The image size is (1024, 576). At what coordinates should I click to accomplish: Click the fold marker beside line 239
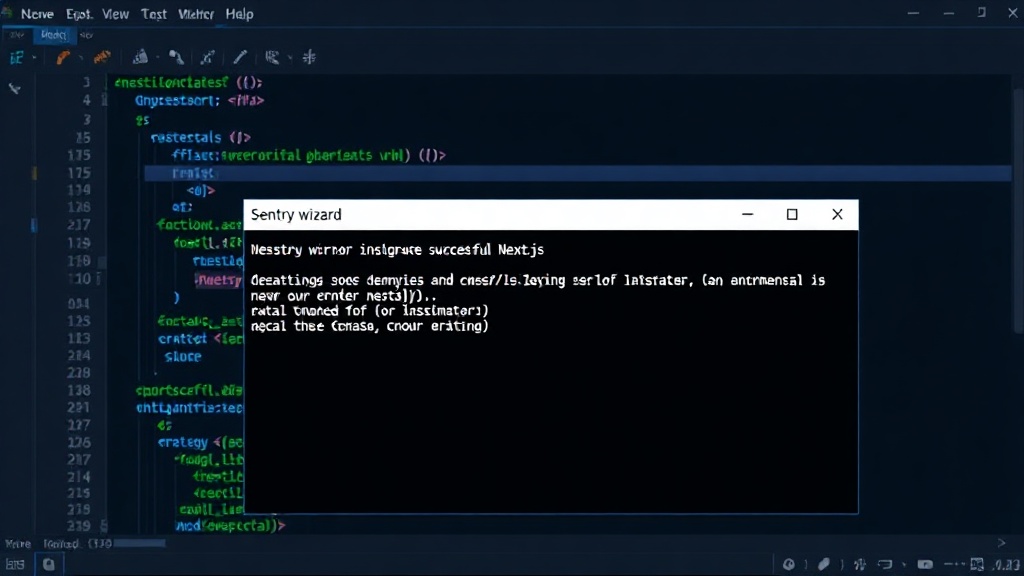pyautogui.click(x=104, y=526)
